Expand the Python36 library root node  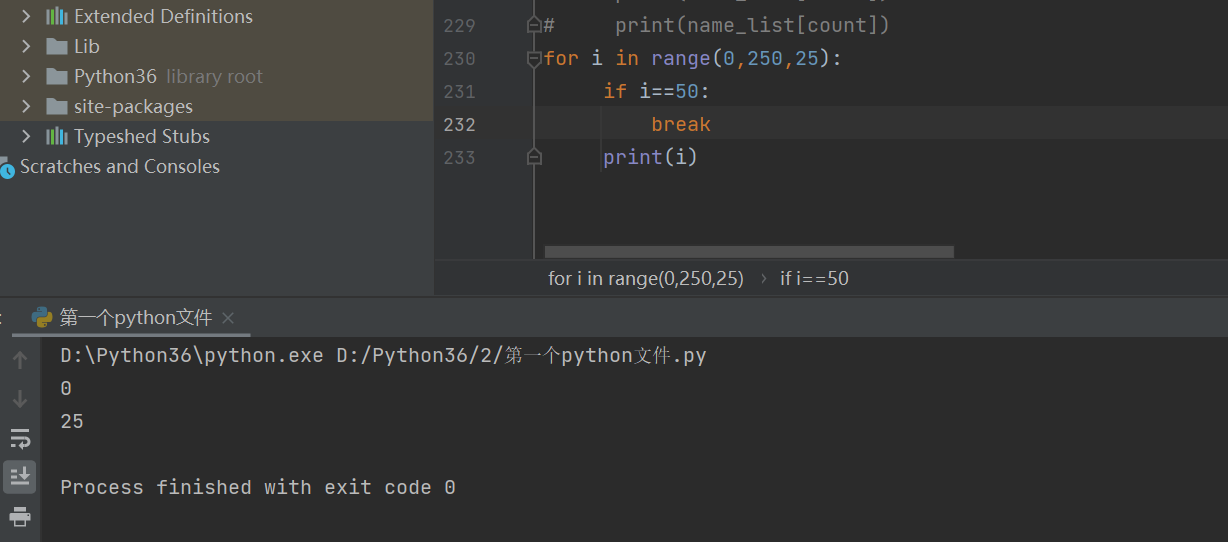pyautogui.click(x=26, y=76)
